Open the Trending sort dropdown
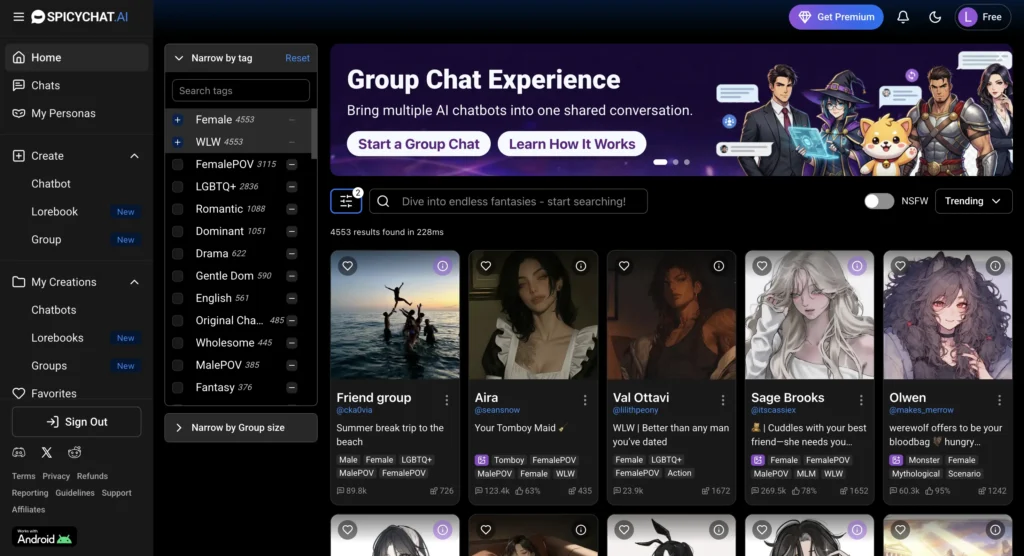This screenshot has height=556, width=1024. tap(973, 201)
